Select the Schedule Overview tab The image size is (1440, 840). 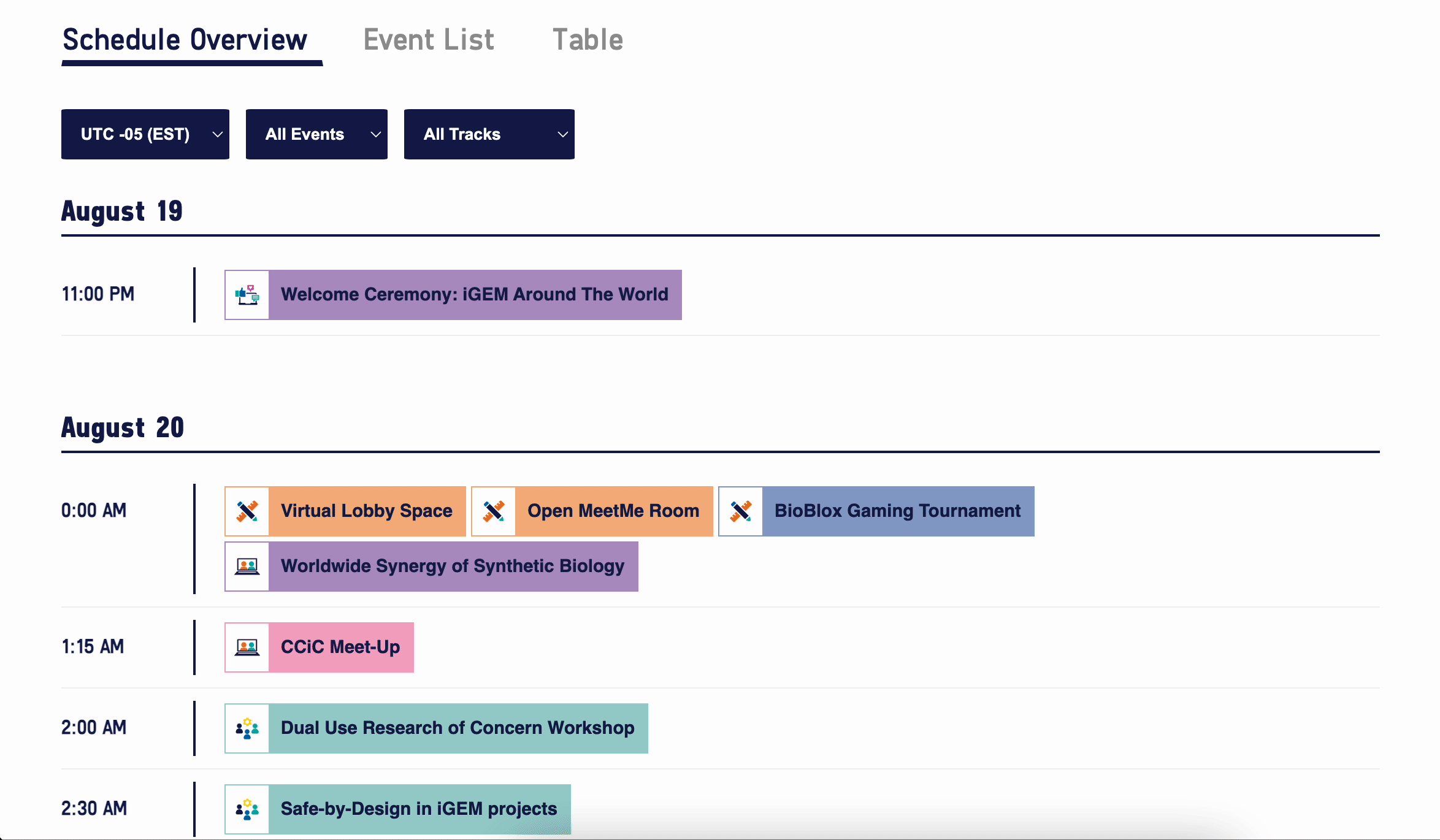coord(185,40)
